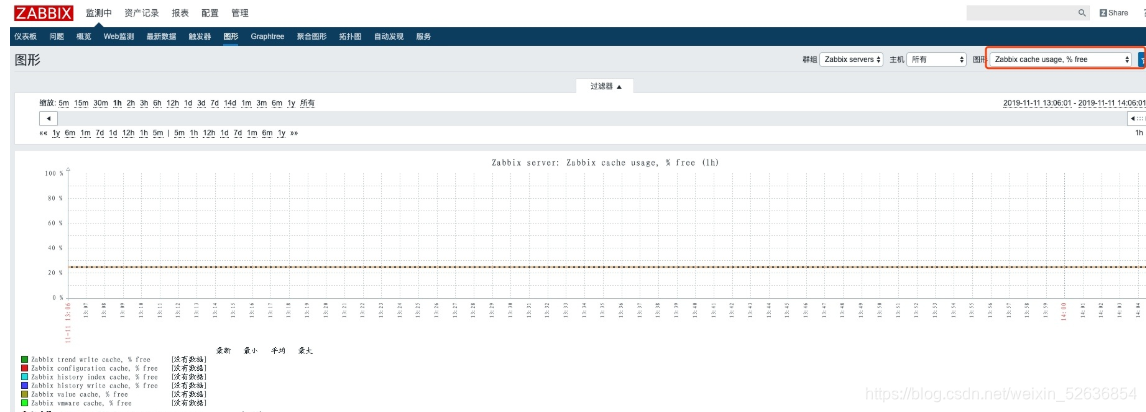Set zoom to 6h in the 缩放 row

point(157,103)
